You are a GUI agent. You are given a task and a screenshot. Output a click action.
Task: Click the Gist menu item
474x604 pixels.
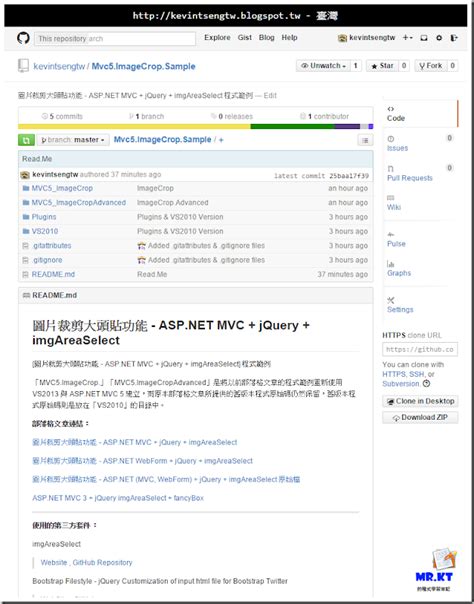click(245, 37)
